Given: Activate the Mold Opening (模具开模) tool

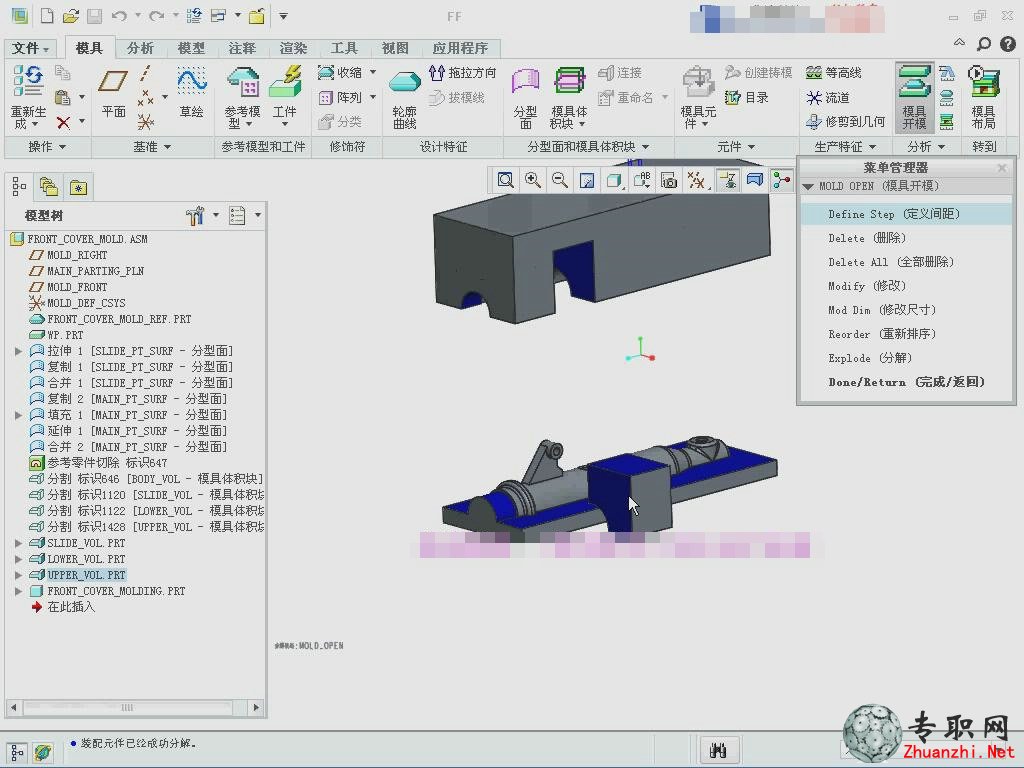Looking at the screenshot, I should [914, 97].
